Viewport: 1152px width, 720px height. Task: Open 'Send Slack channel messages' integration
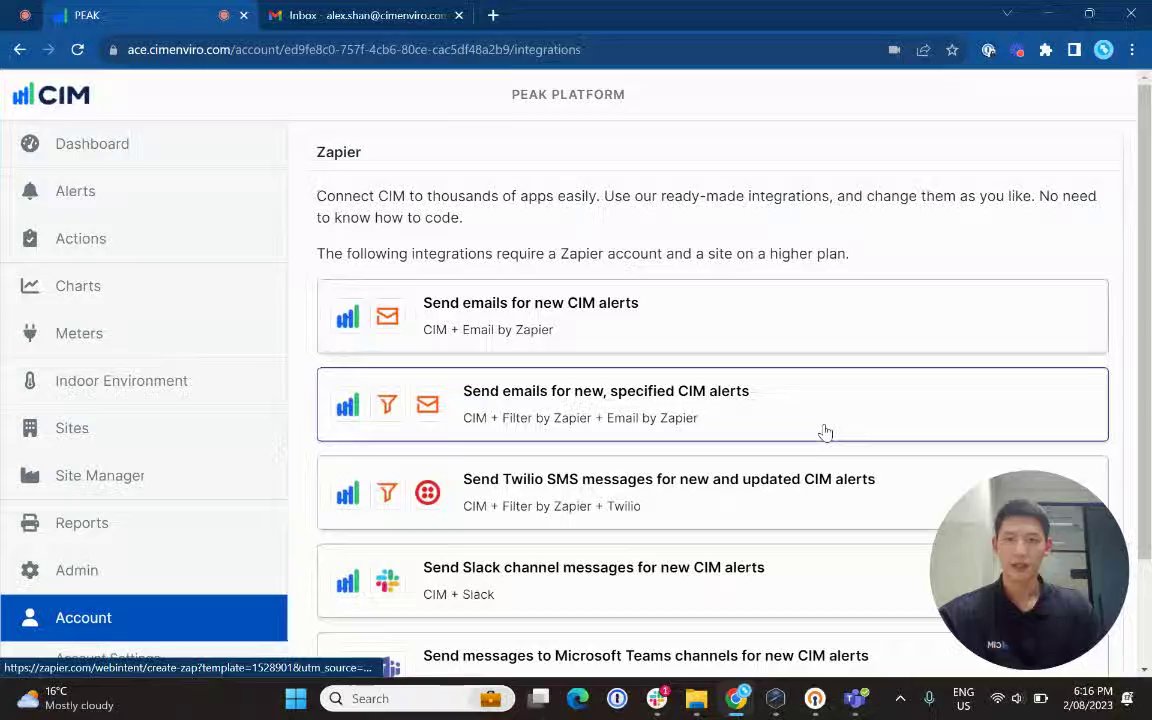713,581
